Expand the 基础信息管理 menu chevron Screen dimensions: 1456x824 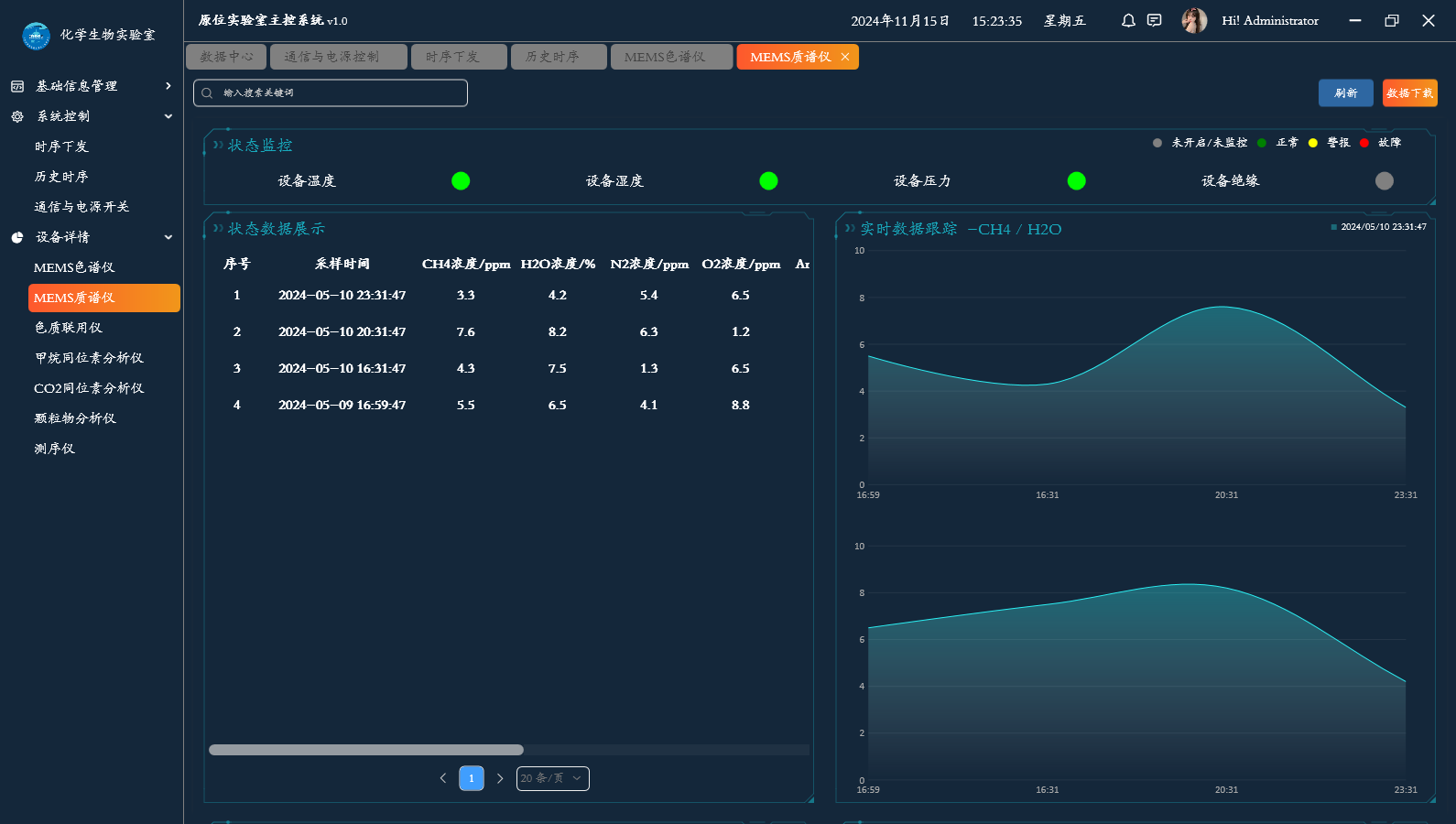pyautogui.click(x=168, y=86)
